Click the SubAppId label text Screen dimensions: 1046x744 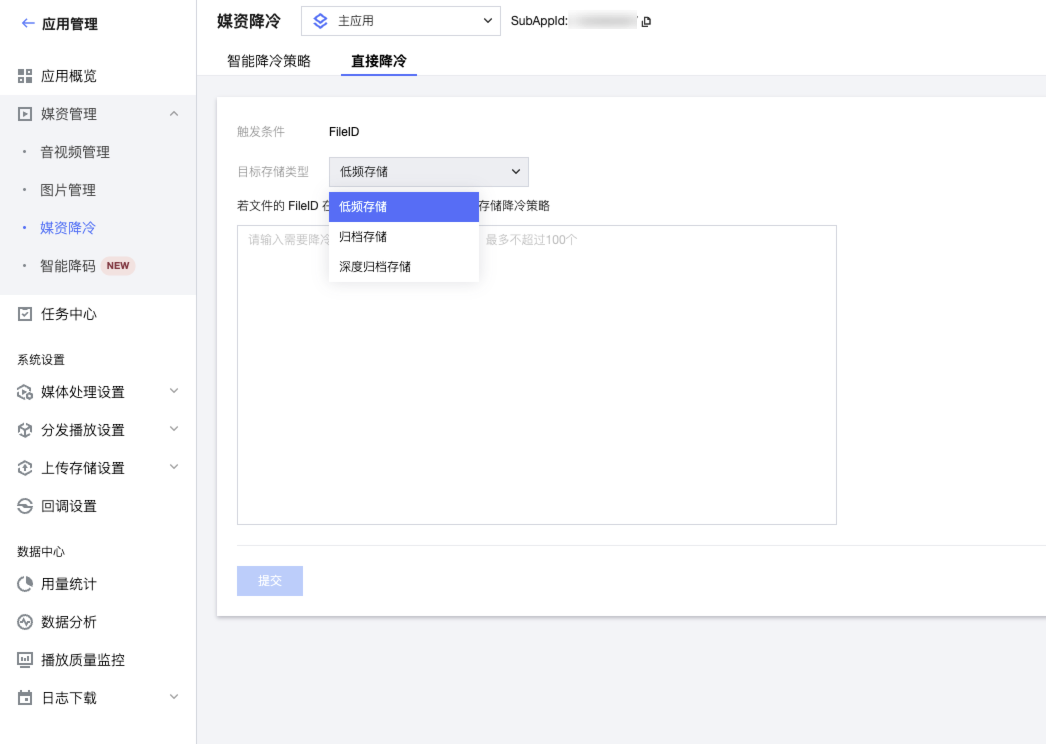pos(539,21)
